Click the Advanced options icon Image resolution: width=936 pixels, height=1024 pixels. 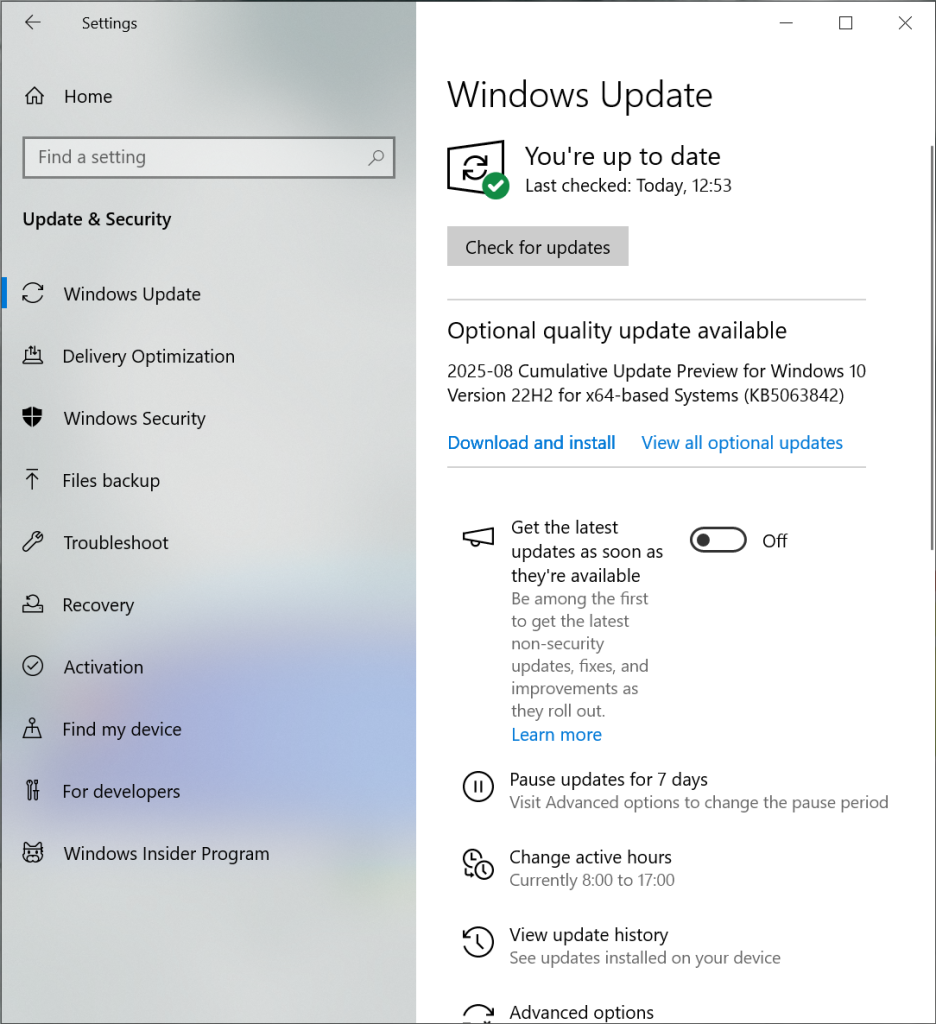coord(478,1014)
